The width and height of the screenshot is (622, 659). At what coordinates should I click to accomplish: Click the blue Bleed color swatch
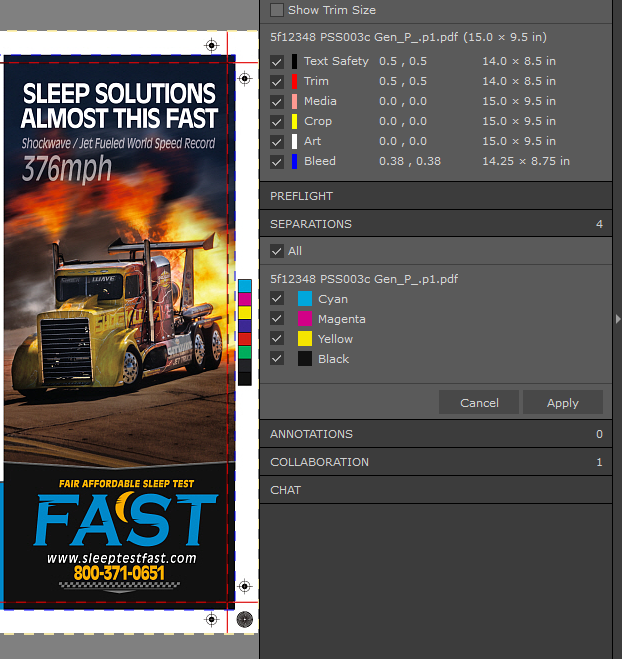[294, 161]
